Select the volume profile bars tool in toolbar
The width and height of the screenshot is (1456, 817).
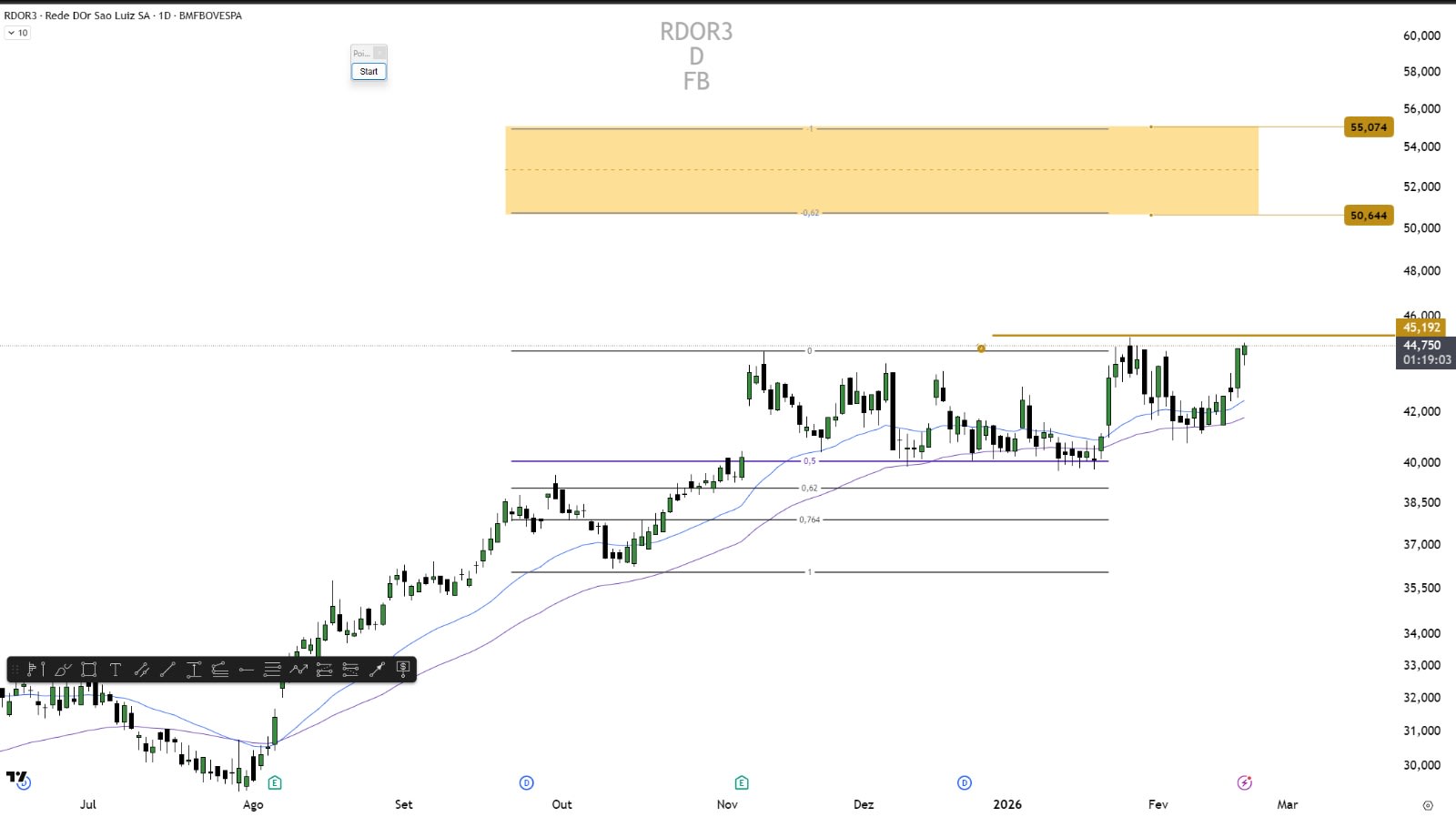click(x=32, y=670)
